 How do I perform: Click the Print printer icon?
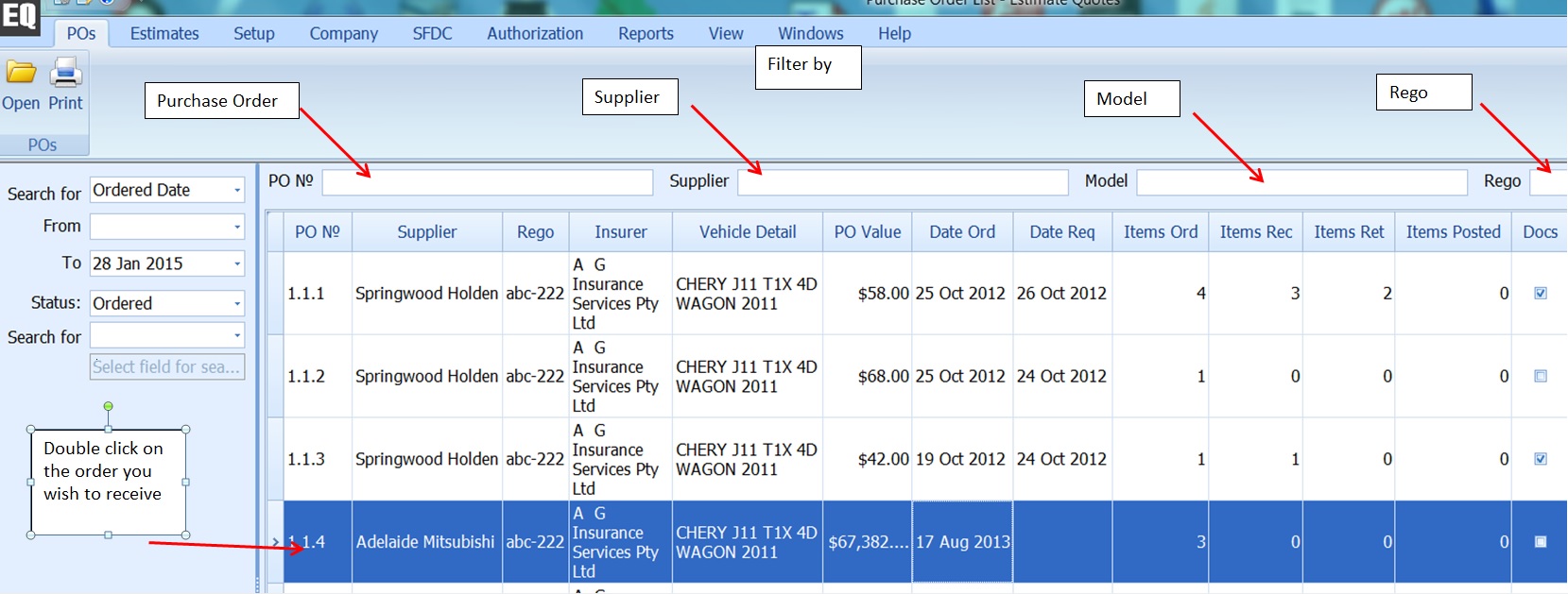click(x=65, y=73)
